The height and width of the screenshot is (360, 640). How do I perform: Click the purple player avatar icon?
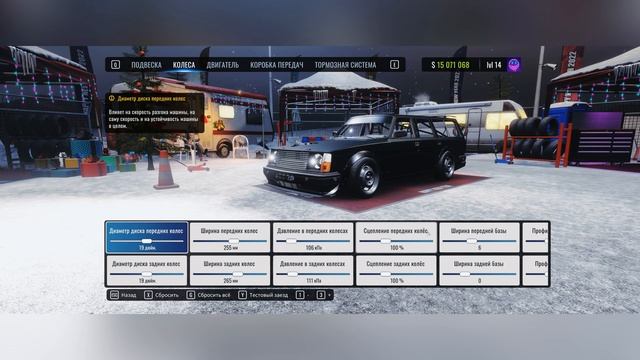(x=514, y=65)
